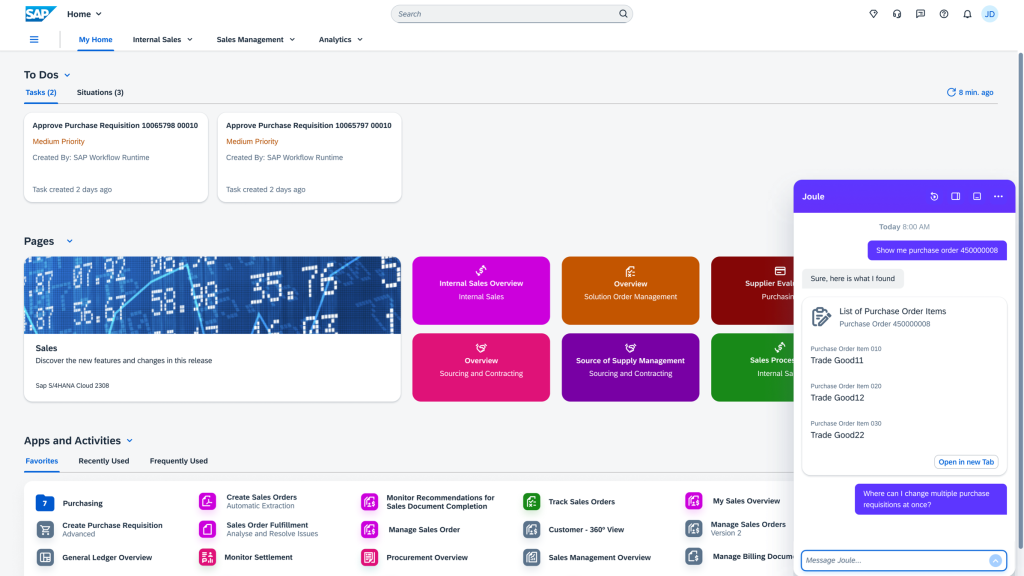
Task: Click Joule side panel layout icon
Action: (x=955, y=197)
